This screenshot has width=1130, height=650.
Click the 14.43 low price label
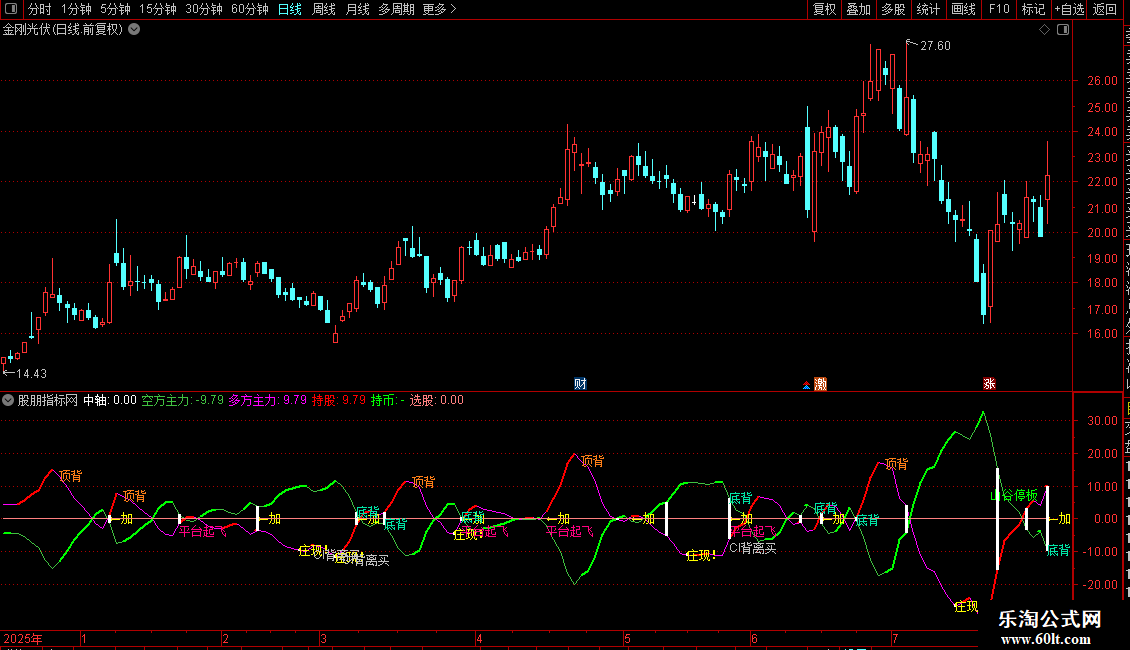31,373
